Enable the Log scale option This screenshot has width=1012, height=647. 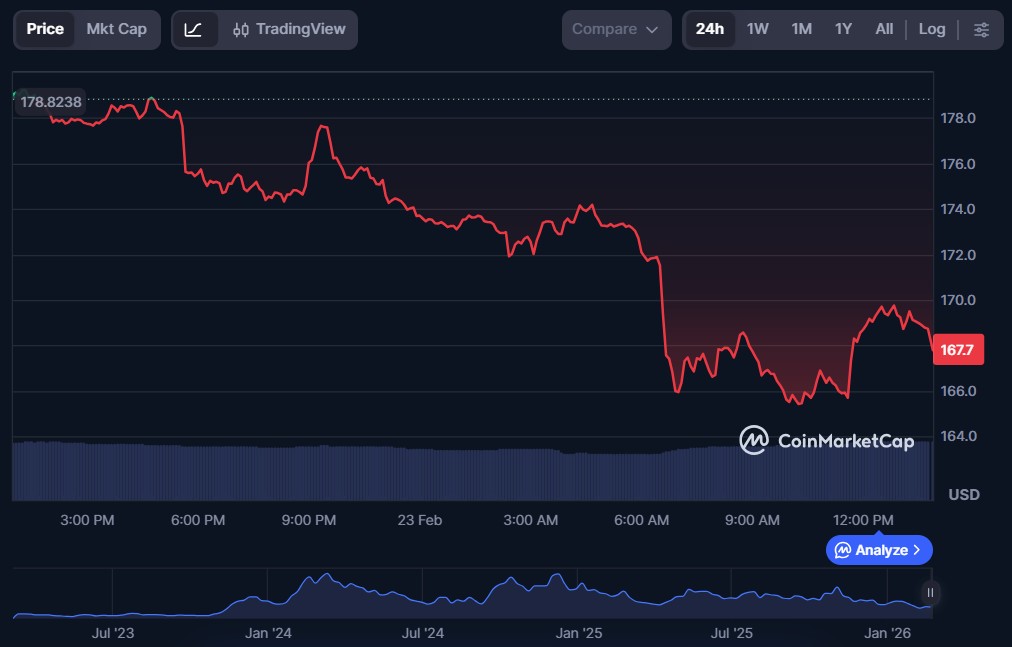932,29
